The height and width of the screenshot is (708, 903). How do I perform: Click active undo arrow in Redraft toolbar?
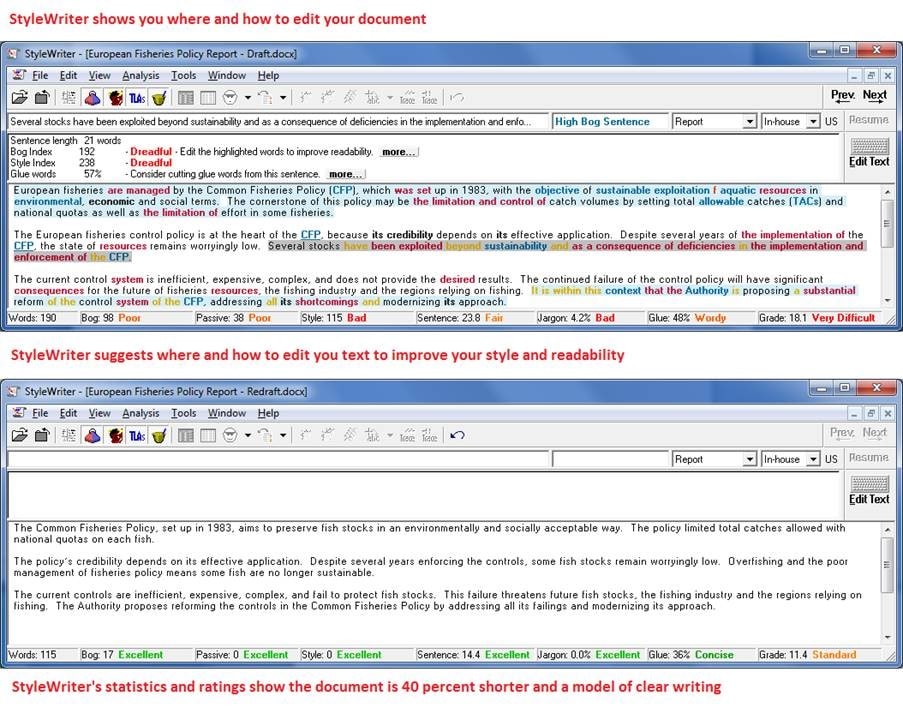[x=457, y=436]
